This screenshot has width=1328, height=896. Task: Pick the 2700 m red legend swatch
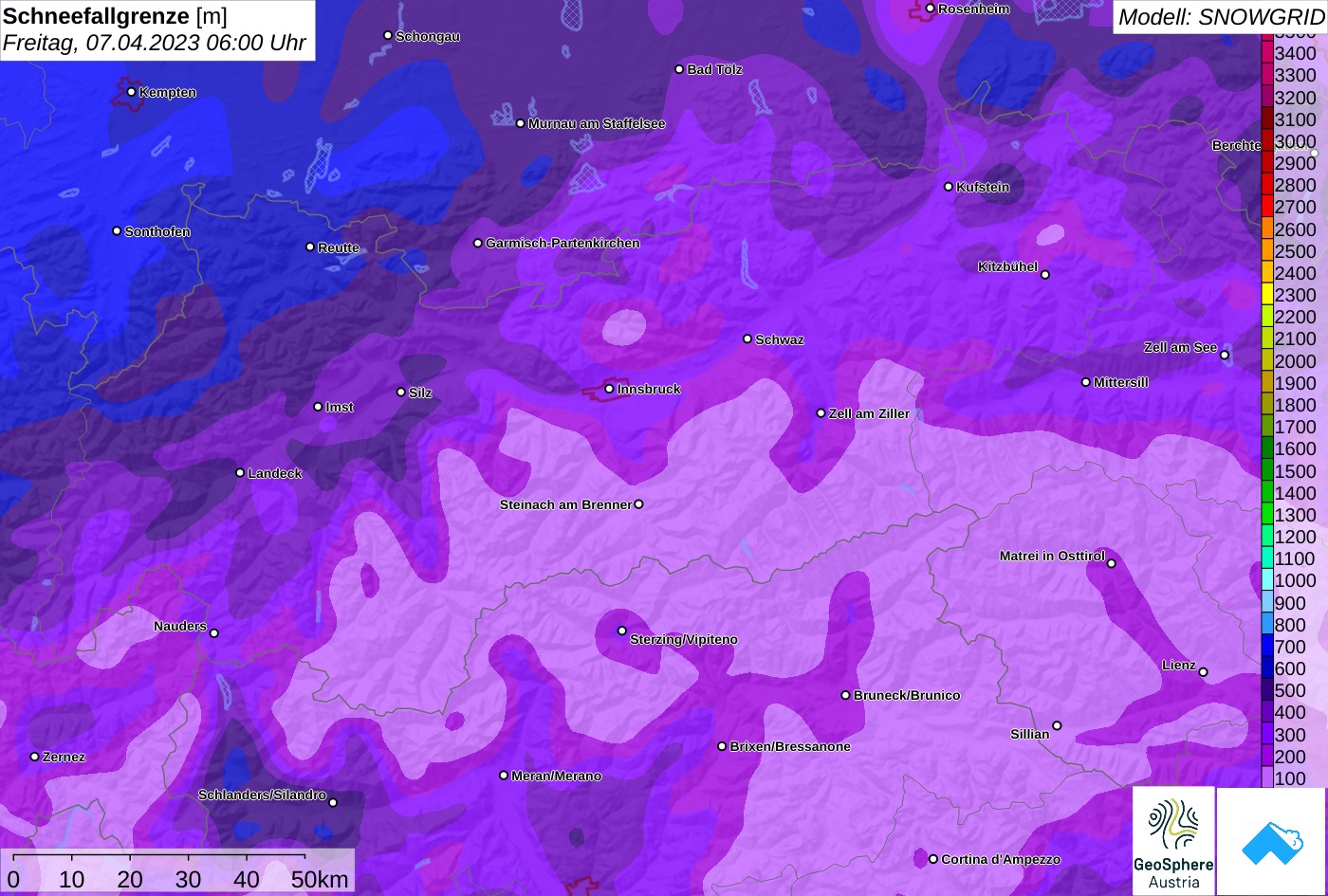[x=1266, y=207]
